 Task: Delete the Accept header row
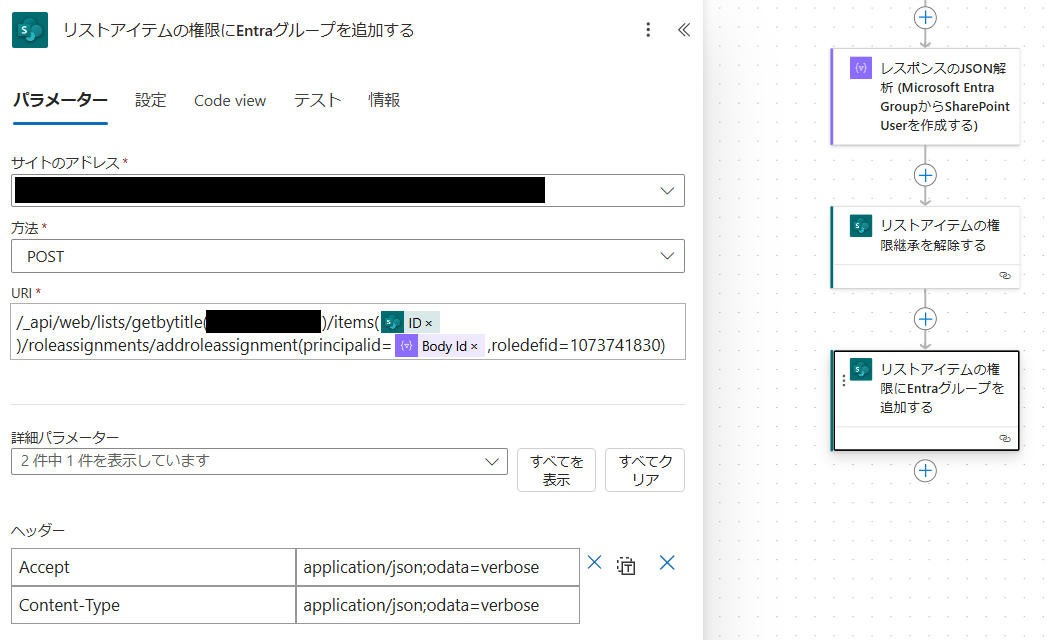click(594, 563)
